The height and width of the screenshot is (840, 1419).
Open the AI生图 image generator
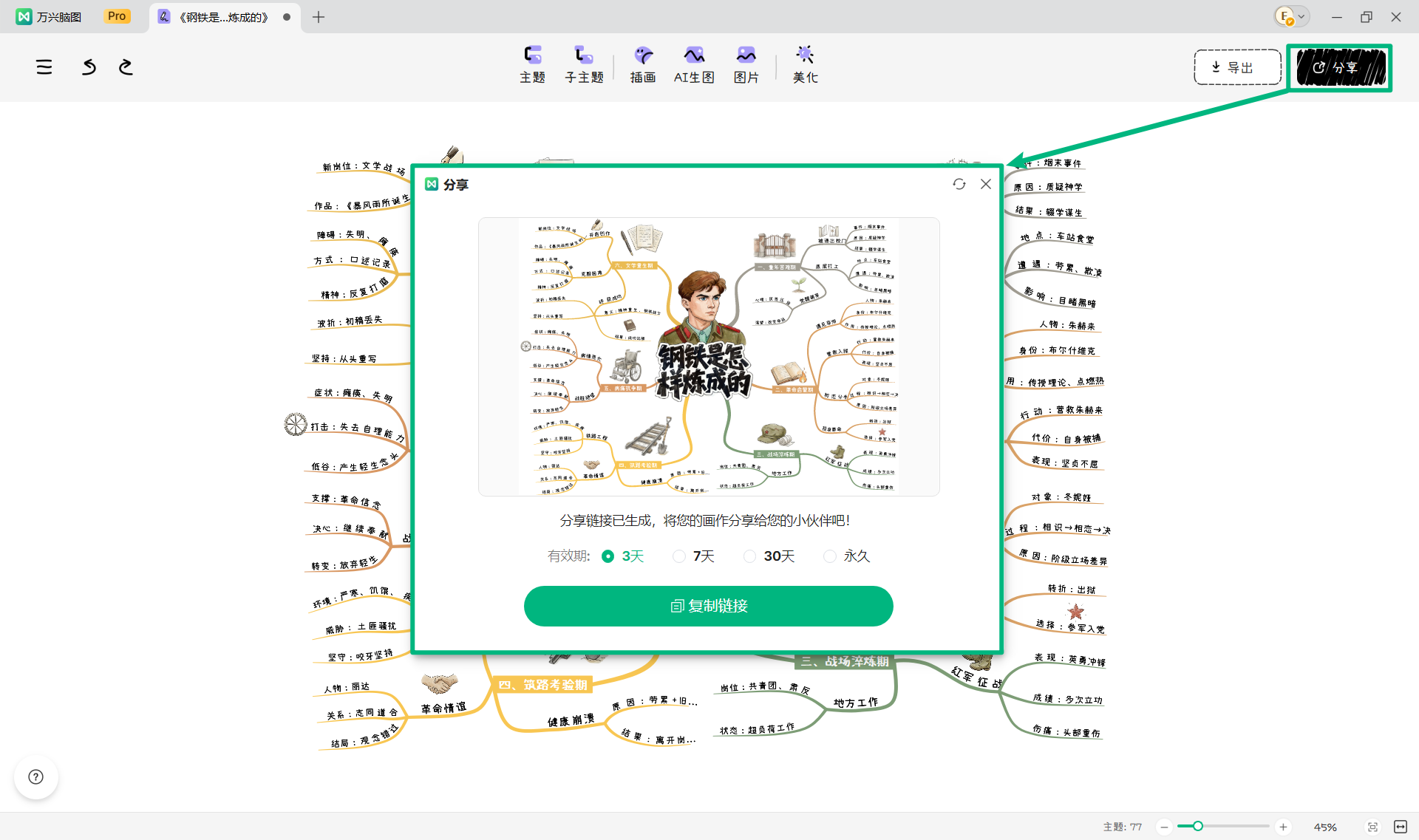pos(694,65)
